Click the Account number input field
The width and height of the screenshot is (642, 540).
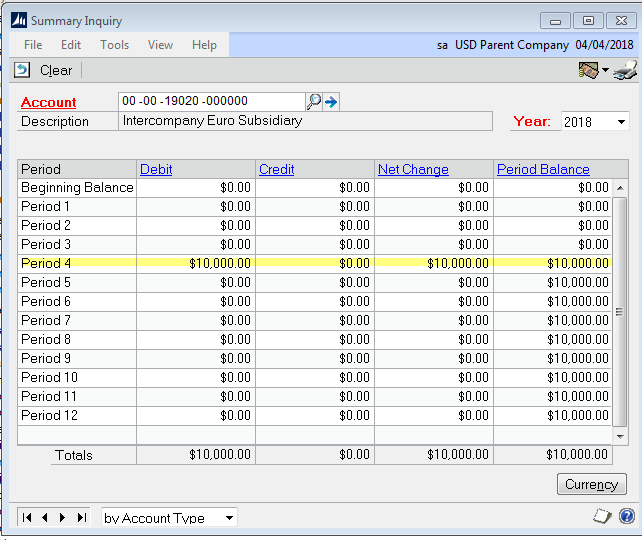pos(210,101)
